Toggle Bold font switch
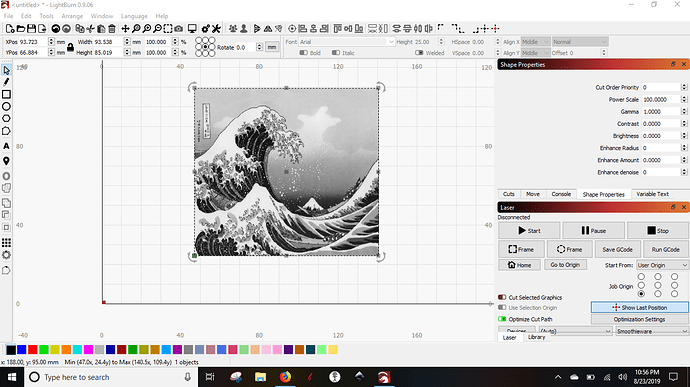 [x=304, y=53]
